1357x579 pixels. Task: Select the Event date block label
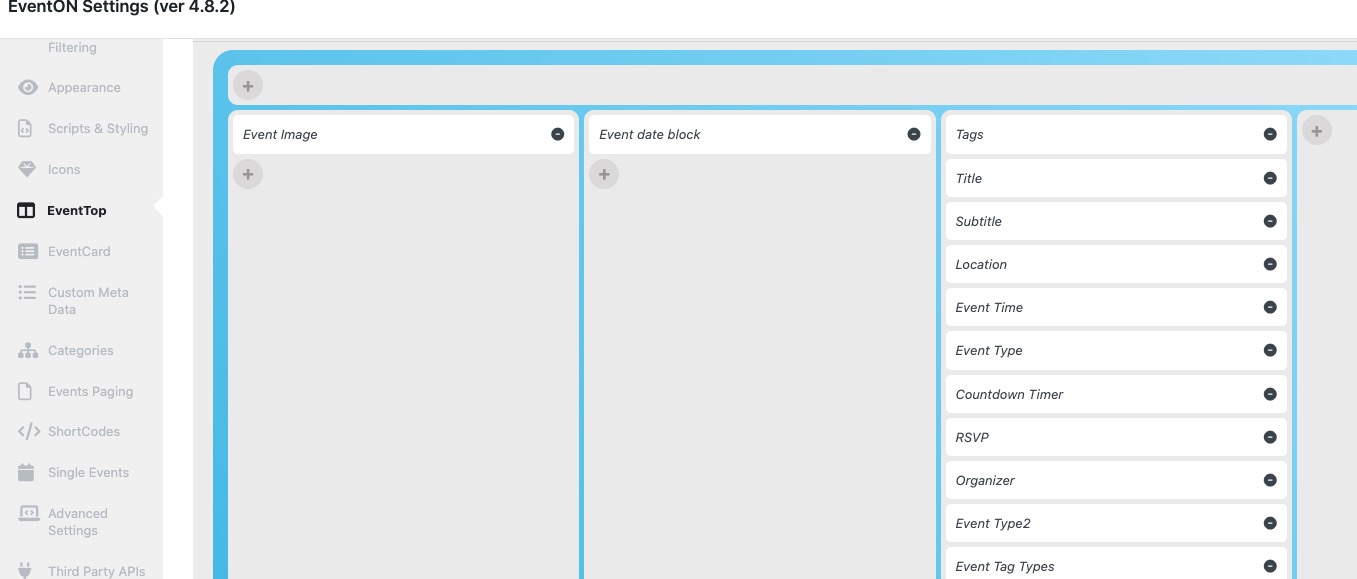(x=650, y=134)
